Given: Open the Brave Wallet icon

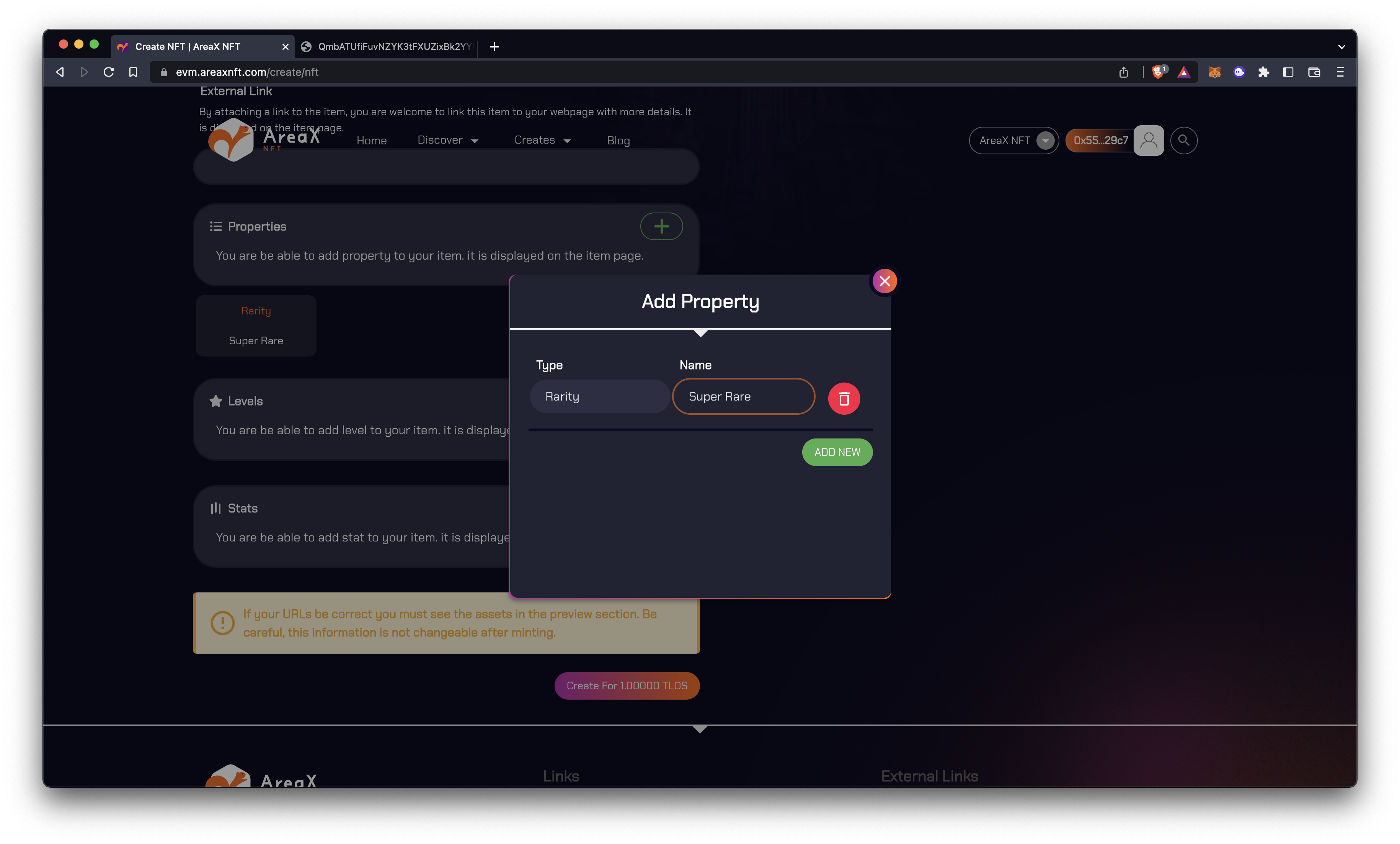Looking at the screenshot, I should pos(1314,72).
